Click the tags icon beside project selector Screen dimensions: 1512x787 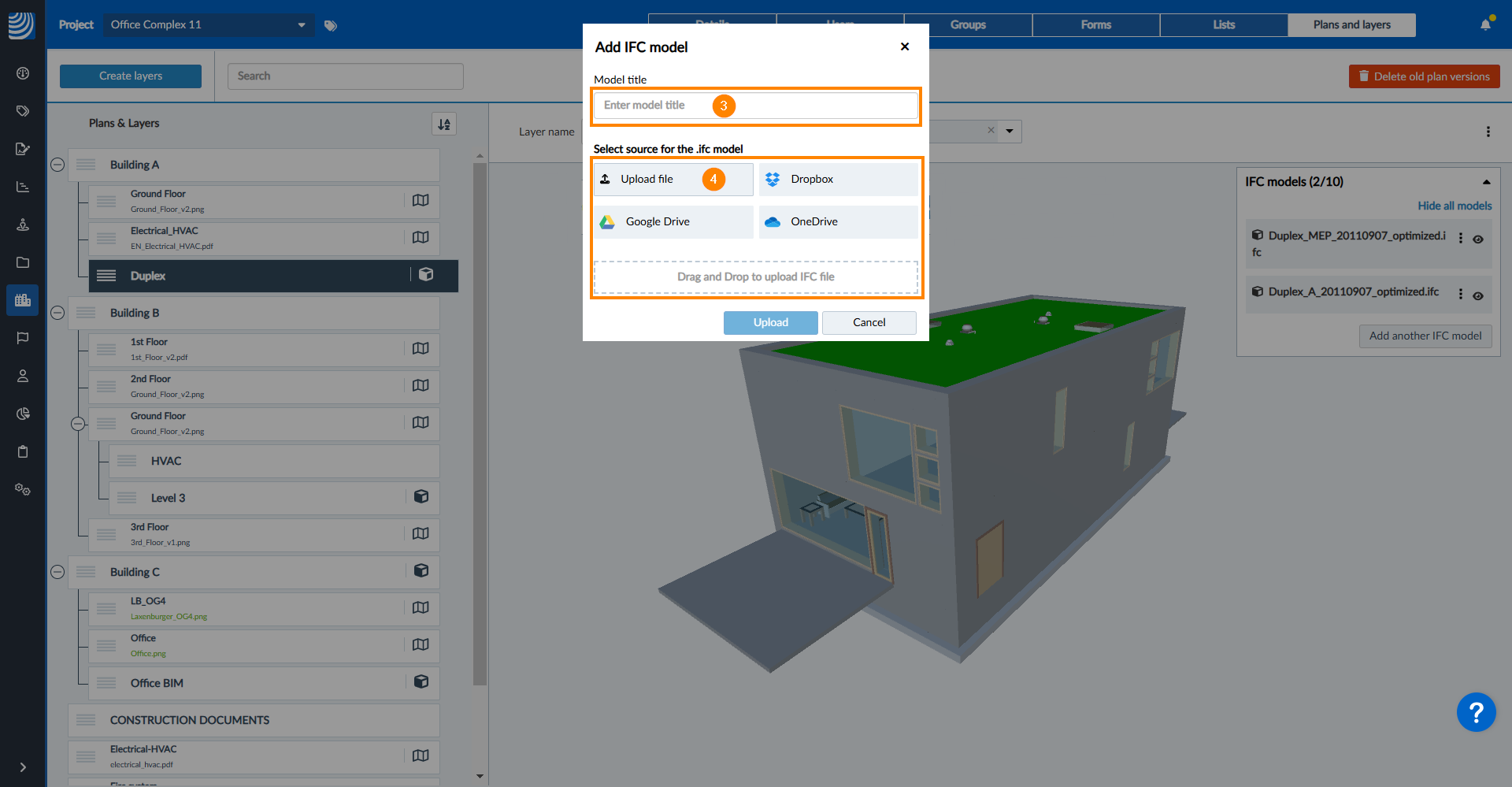331,26
